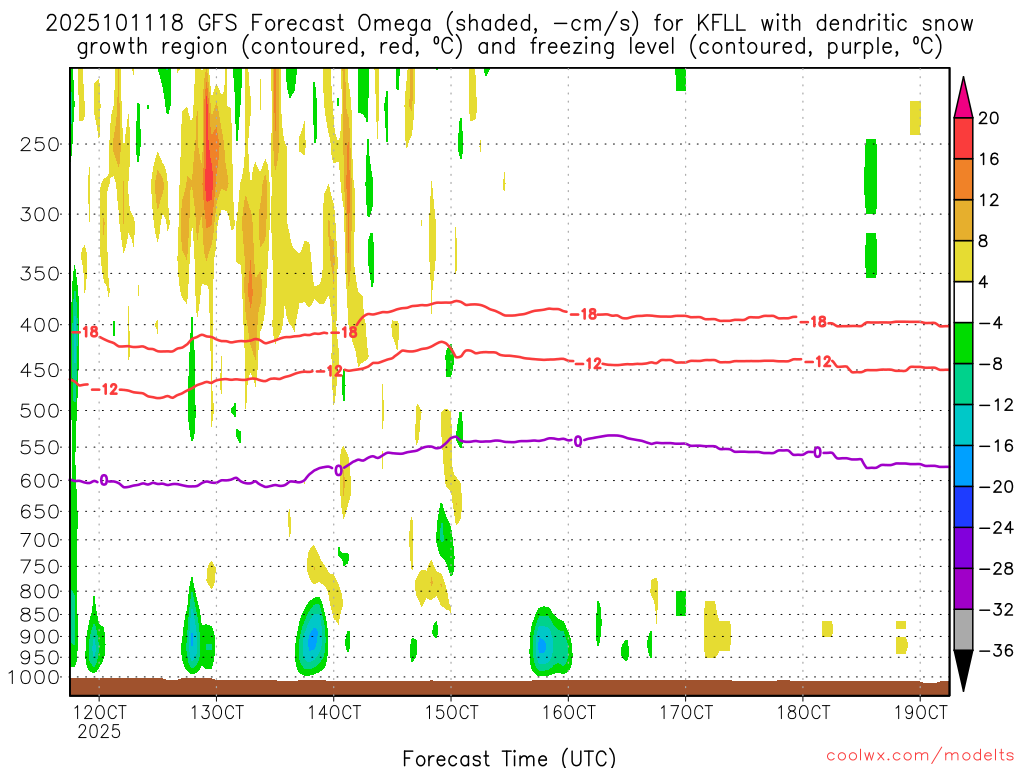Click the 18OCT time axis label

(x=803, y=711)
